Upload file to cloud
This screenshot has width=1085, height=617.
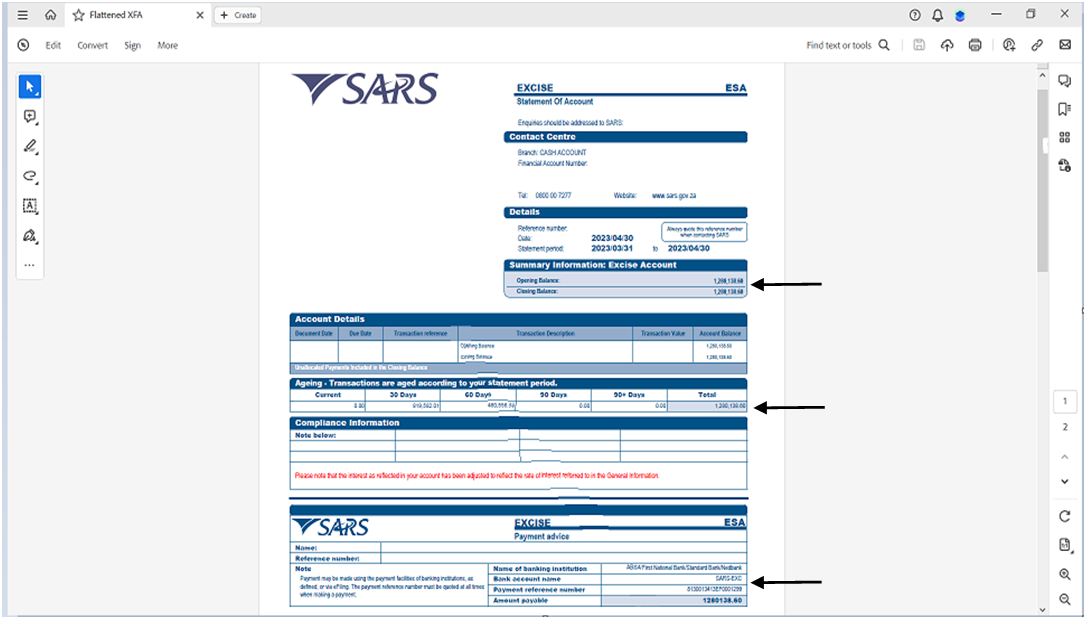pos(947,45)
